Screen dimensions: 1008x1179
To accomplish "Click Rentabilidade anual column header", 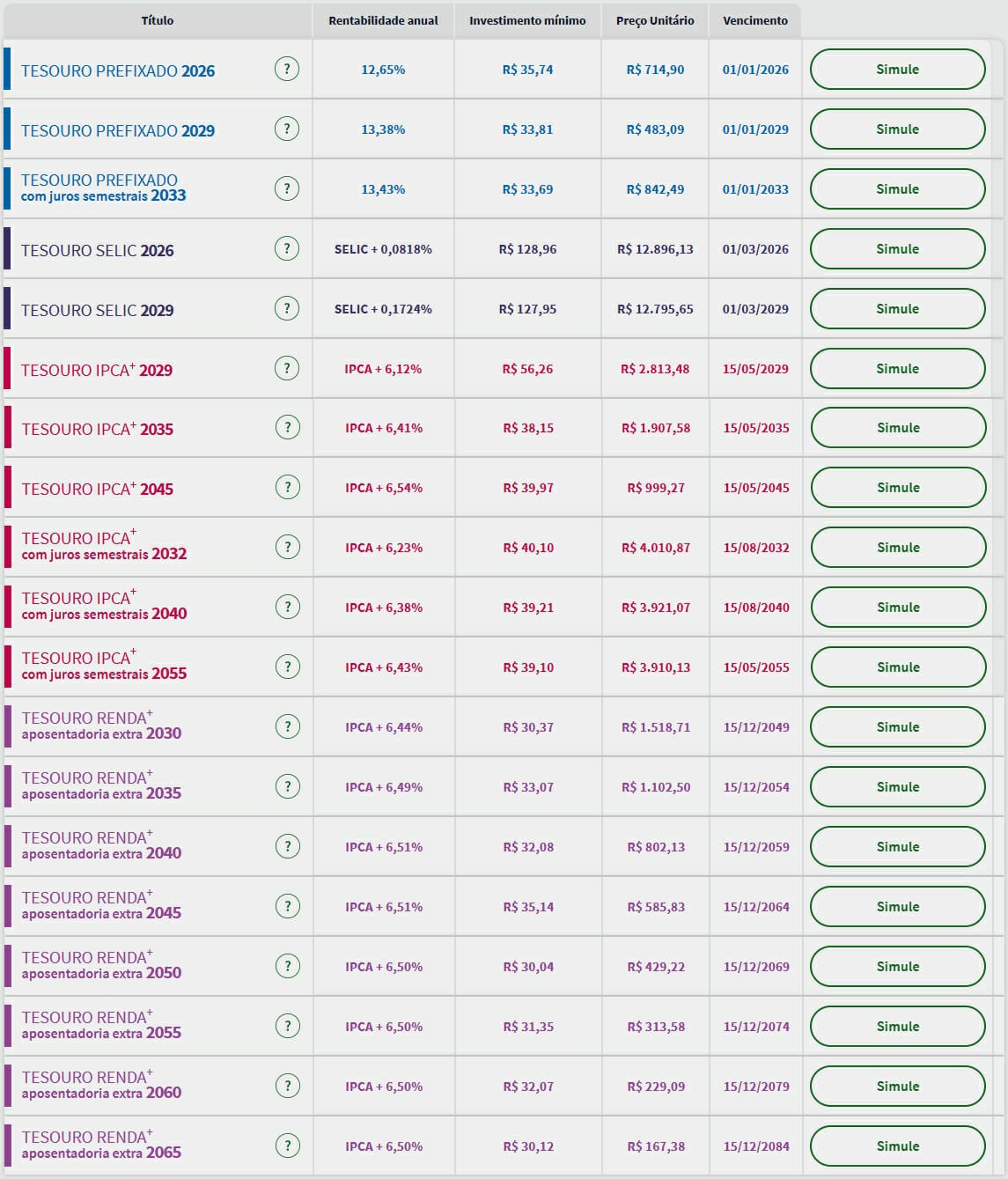I will 383,20.
